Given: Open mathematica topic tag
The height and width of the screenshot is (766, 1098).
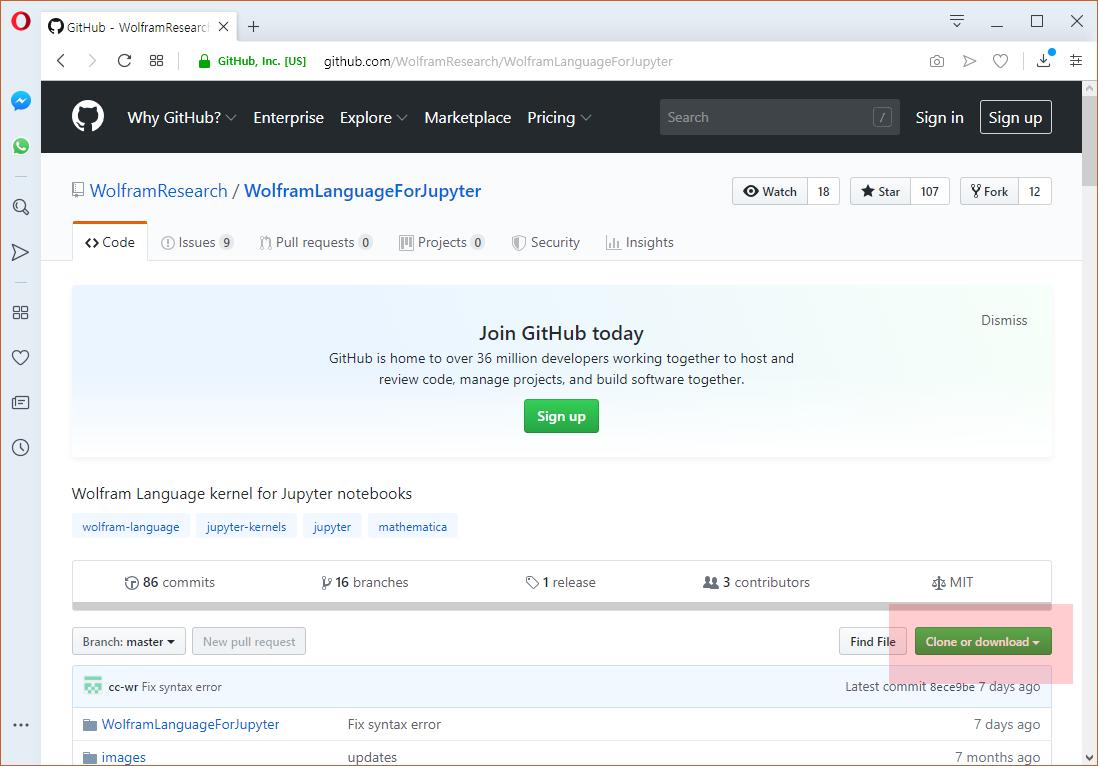Looking at the screenshot, I should pos(412,527).
